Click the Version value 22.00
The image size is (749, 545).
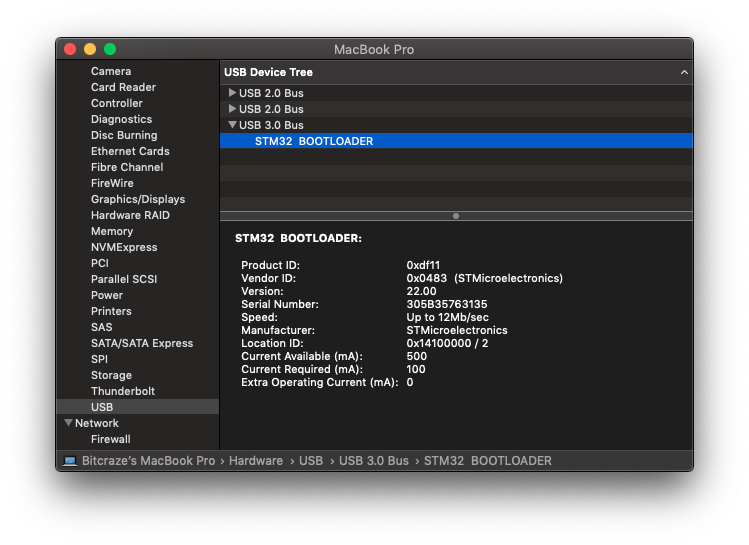click(421, 291)
